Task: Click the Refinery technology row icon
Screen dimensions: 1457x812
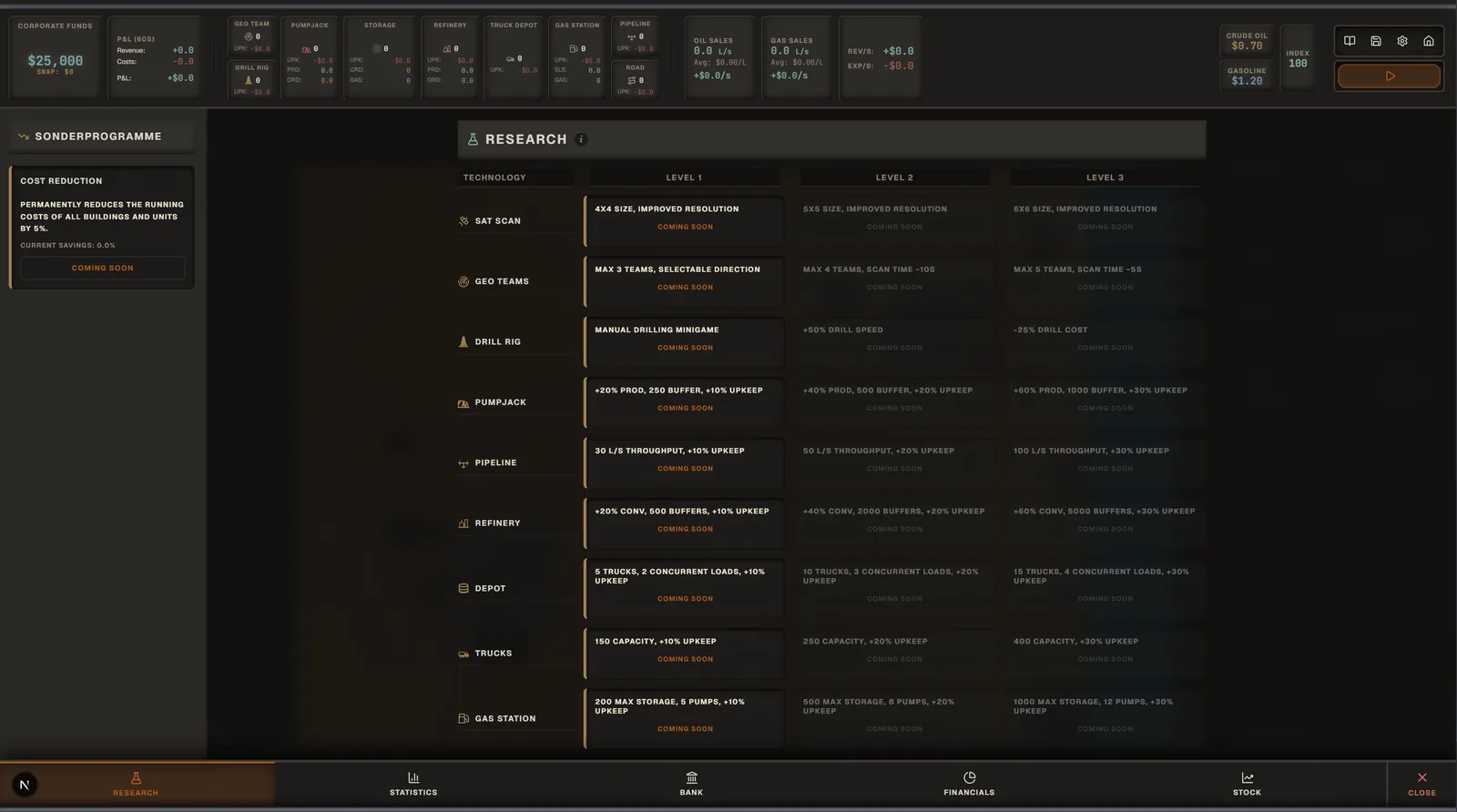Action: click(464, 523)
